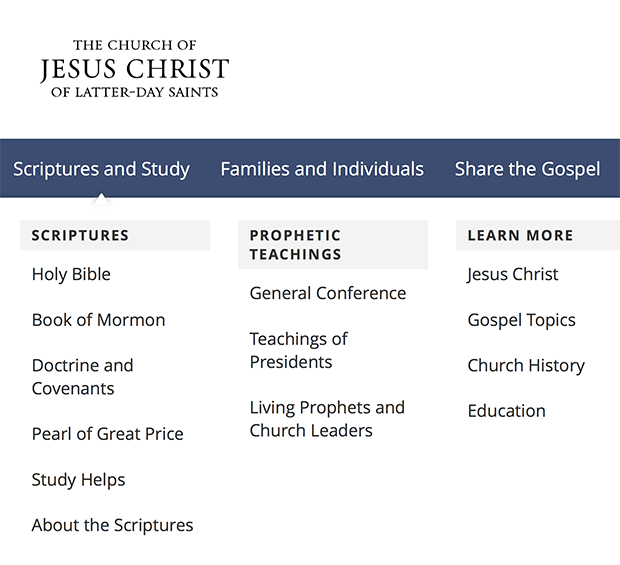Select Living Prophets and Church Leaders
The width and height of the screenshot is (620, 565).
pyautogui.click(x=327, y=419)
